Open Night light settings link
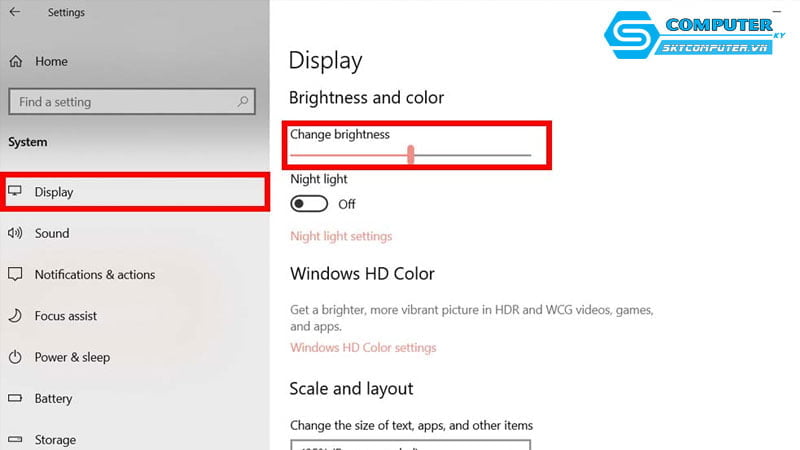800x450 pixels. 341,237
